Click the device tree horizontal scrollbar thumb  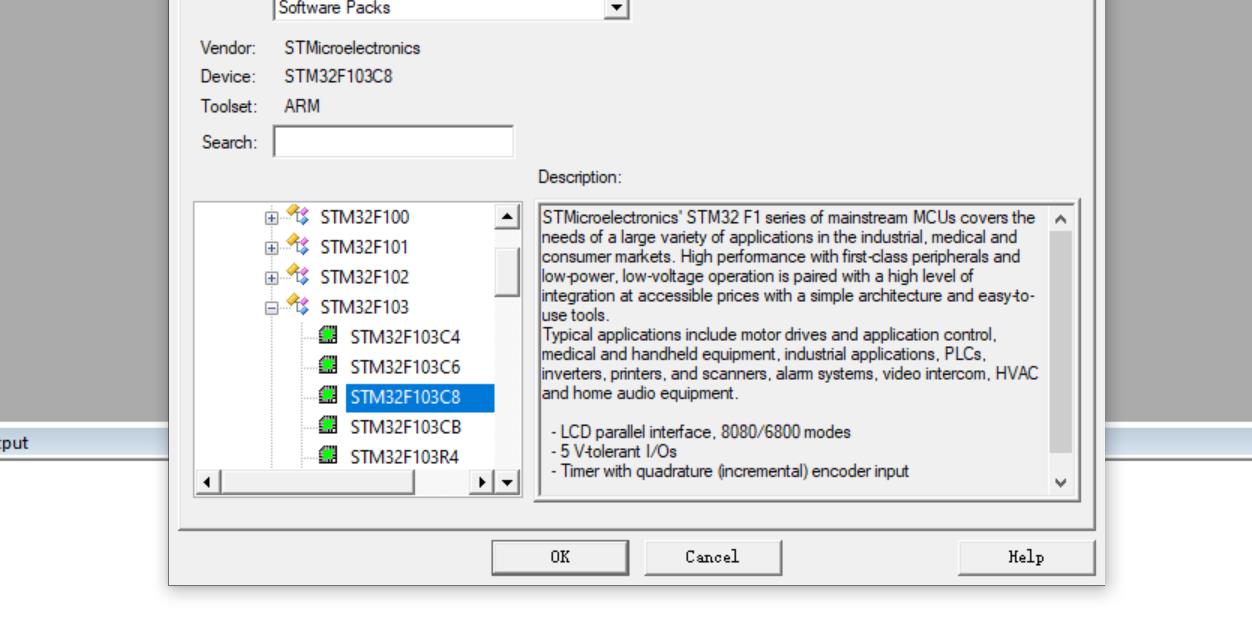coord(318,484)
